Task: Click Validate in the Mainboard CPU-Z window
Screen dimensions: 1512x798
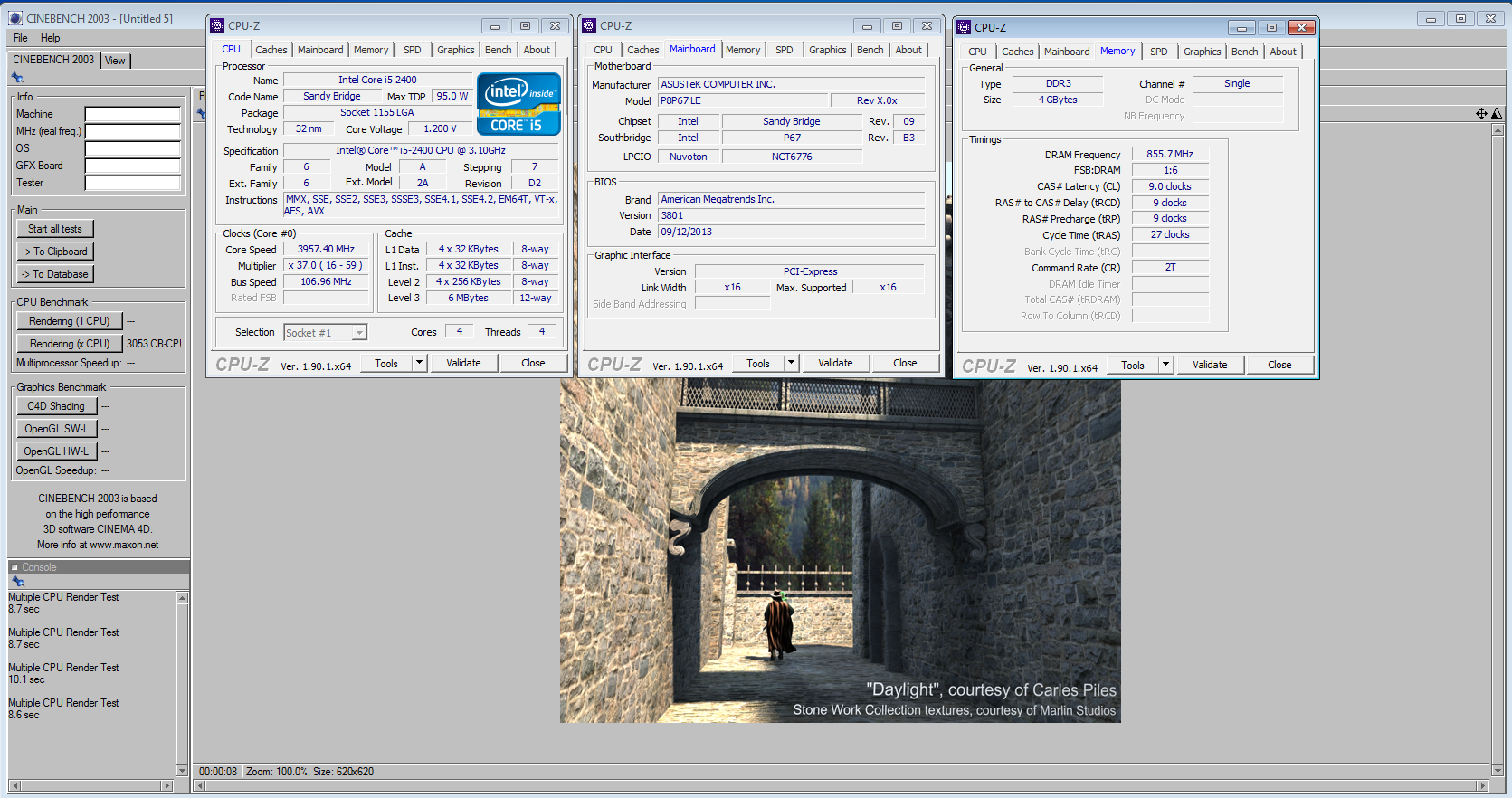Action: (x=835, y=363)
